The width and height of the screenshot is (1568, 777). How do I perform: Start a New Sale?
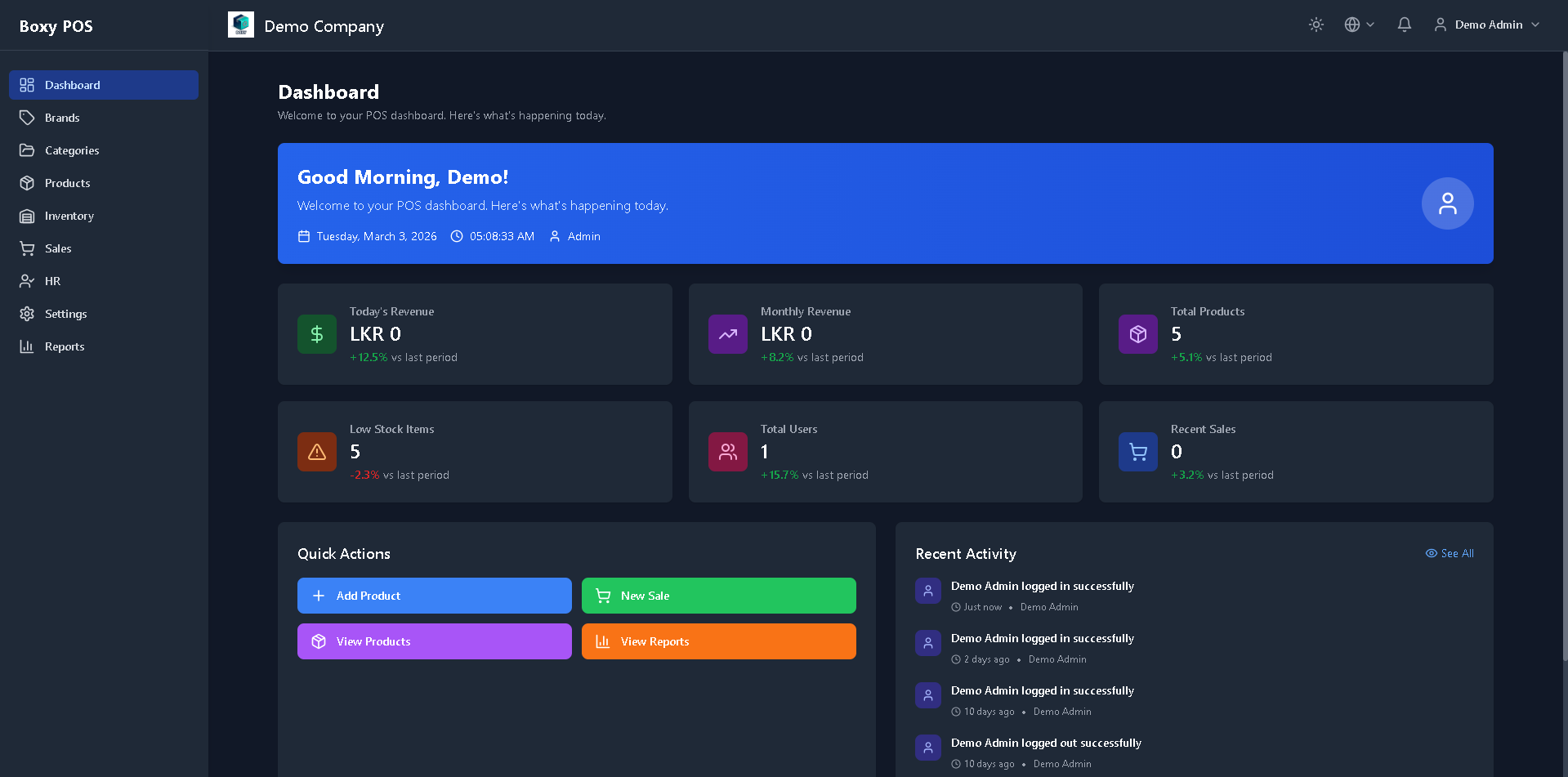click(719, 596)
